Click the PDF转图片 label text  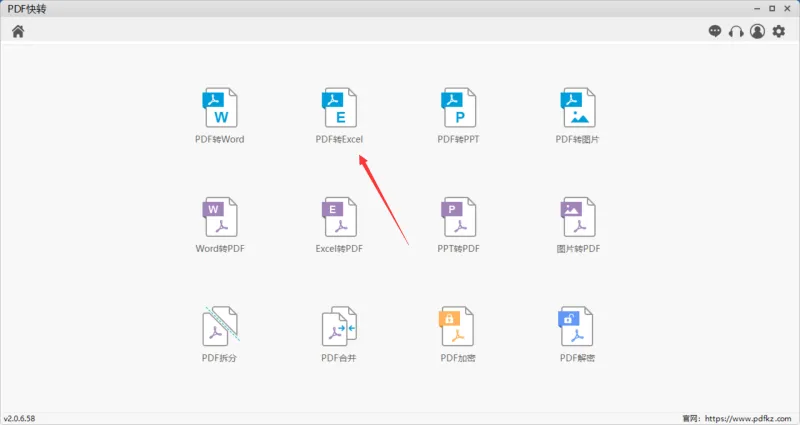(x=578, y=139)
